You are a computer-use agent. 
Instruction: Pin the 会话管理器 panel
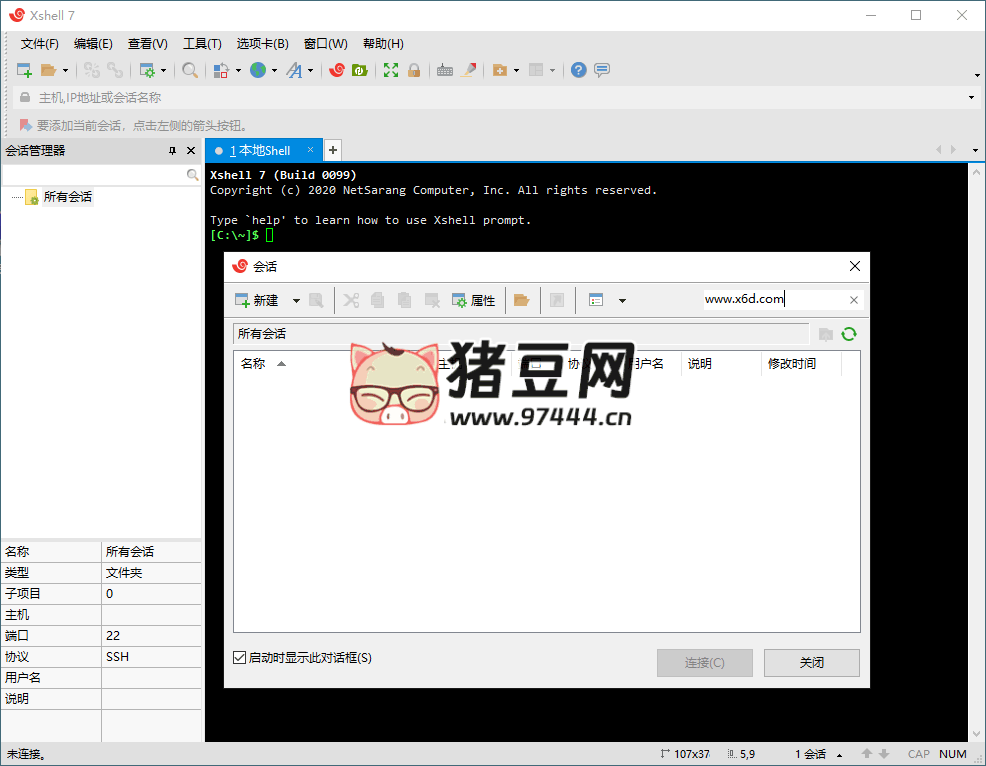pyautogui.click(x=171, y=150)
